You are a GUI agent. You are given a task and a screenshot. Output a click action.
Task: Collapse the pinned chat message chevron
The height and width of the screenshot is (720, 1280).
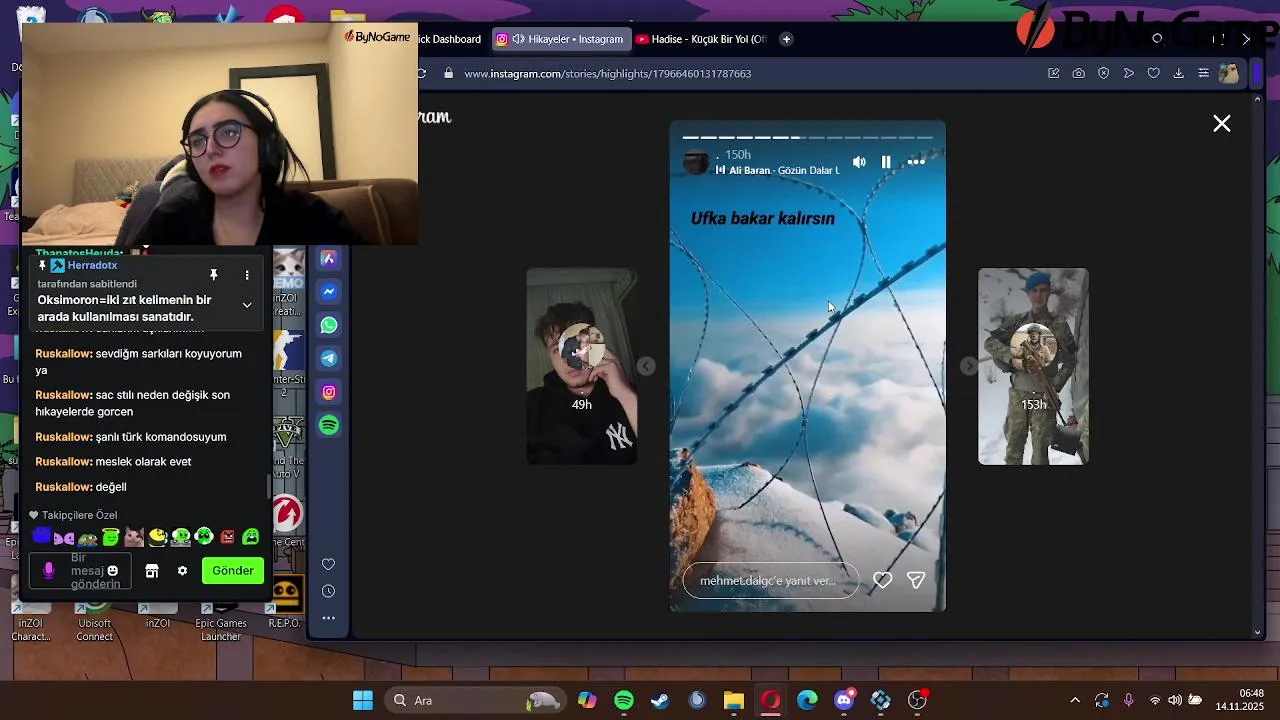pos(247,305)
